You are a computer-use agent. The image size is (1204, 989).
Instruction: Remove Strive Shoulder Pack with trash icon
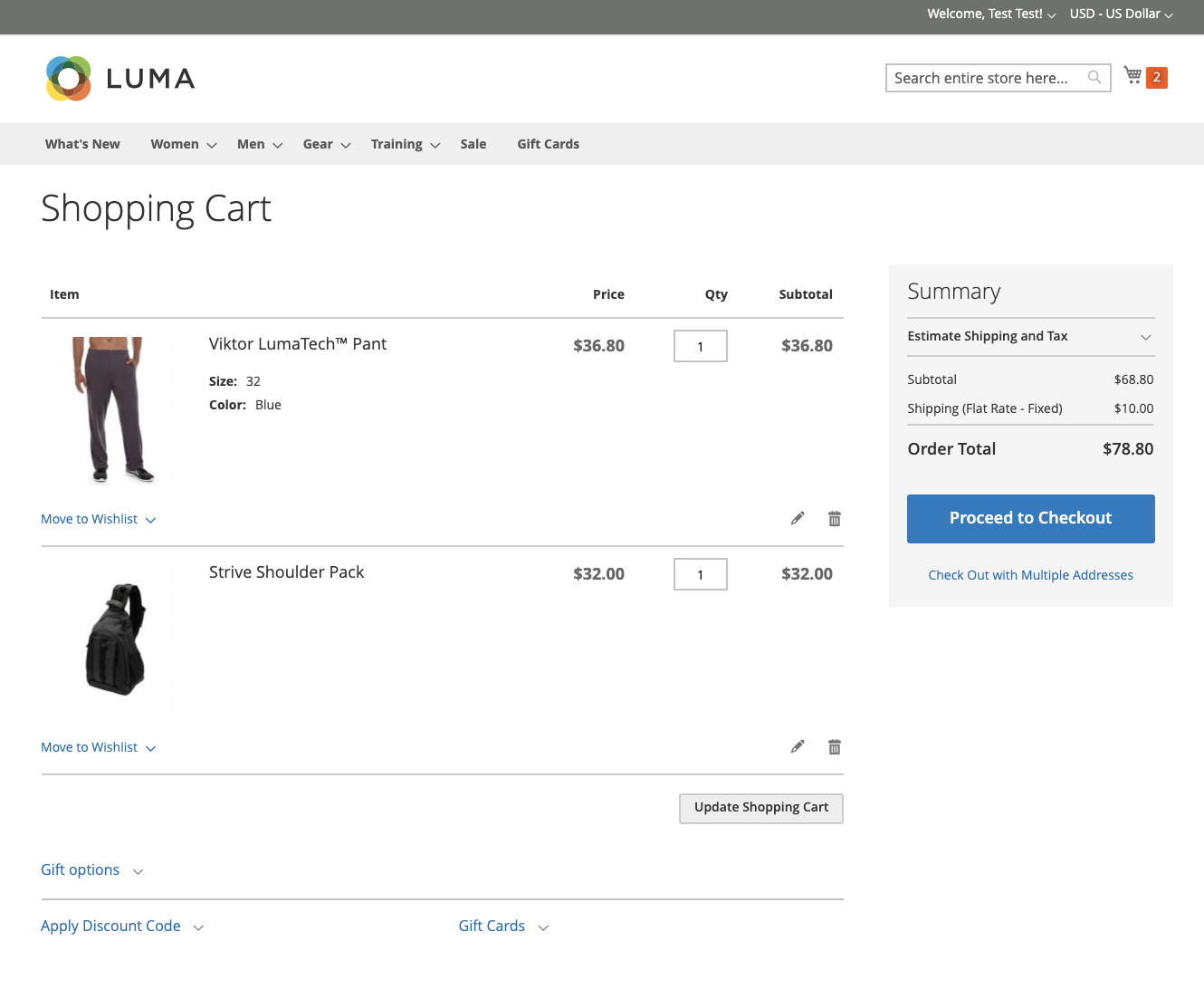tap(835, 746)
